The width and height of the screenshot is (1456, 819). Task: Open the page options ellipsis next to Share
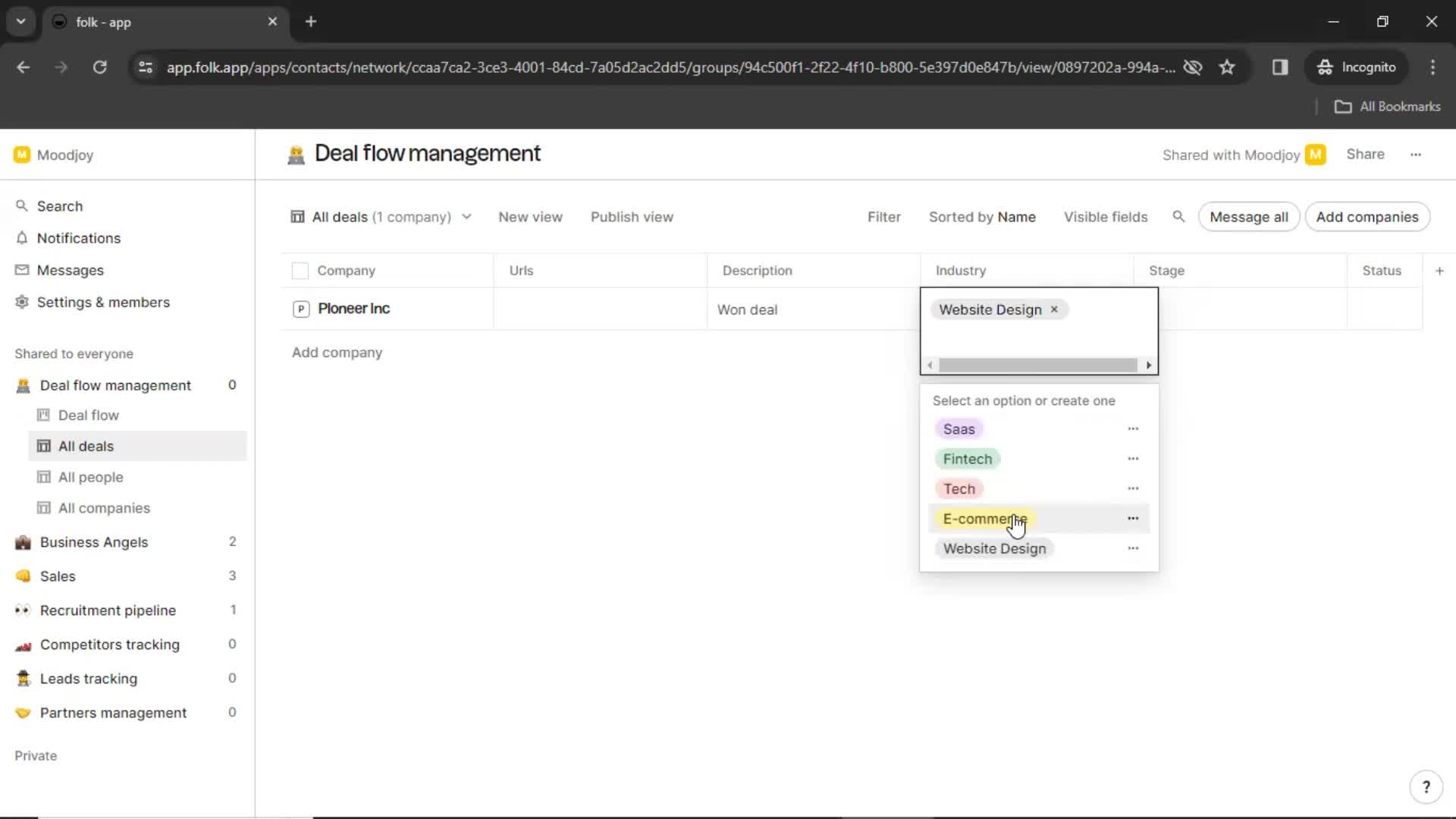pos(1416,155)
